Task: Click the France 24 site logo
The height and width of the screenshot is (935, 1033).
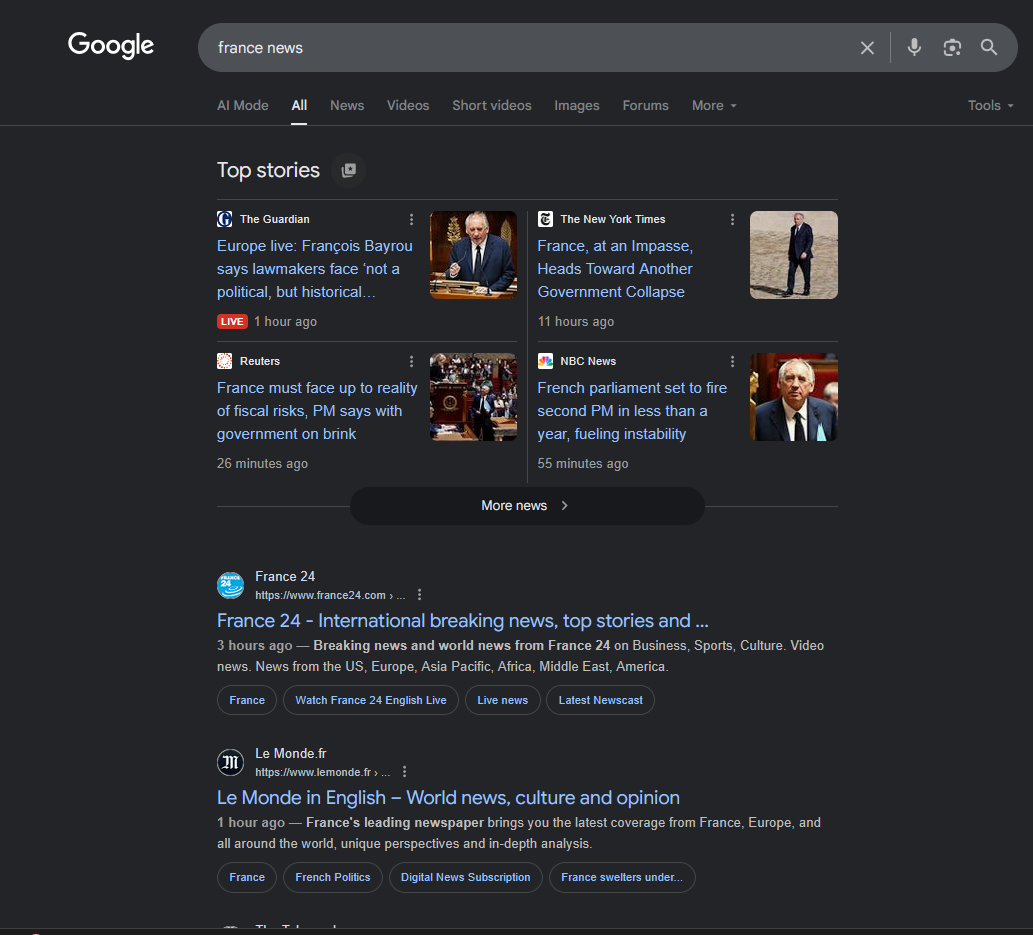Action: pyautogui.click(x=231, y=585)
